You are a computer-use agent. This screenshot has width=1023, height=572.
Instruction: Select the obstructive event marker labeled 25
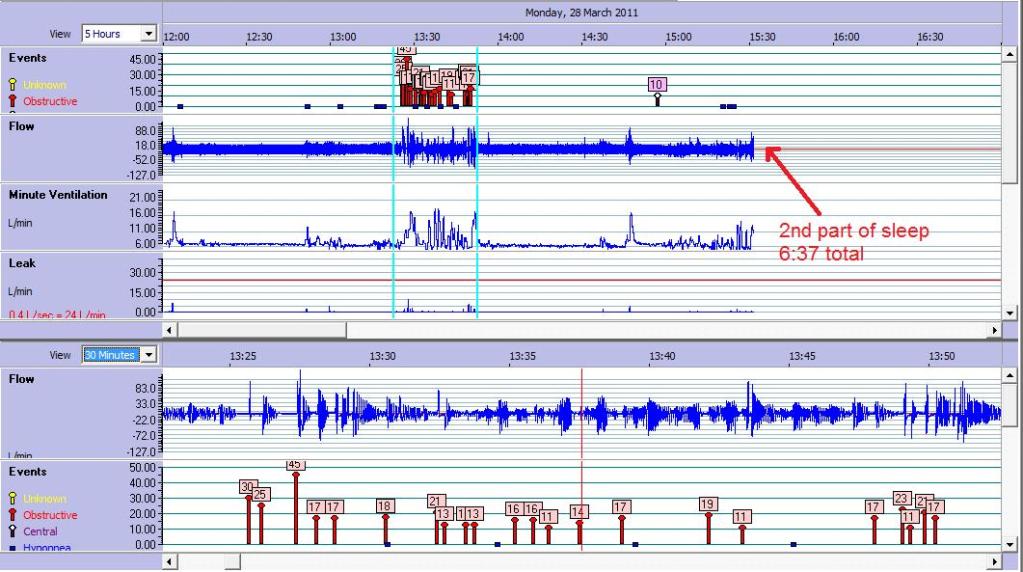(x=260, y=494)
